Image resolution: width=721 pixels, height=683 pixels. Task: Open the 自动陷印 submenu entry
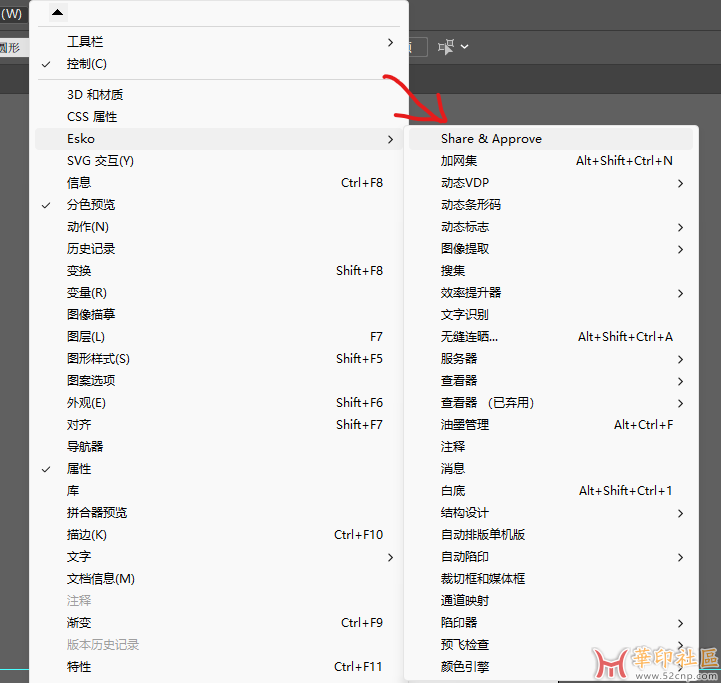click(x=551, y=557)
